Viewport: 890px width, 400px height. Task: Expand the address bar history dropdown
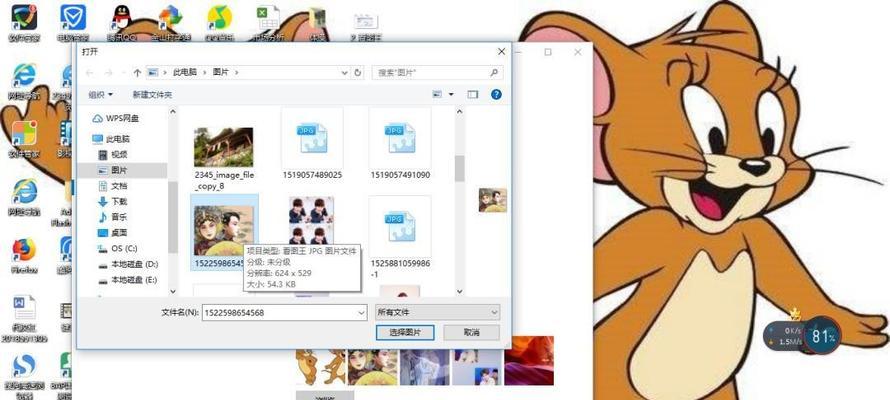pos(345,73)
